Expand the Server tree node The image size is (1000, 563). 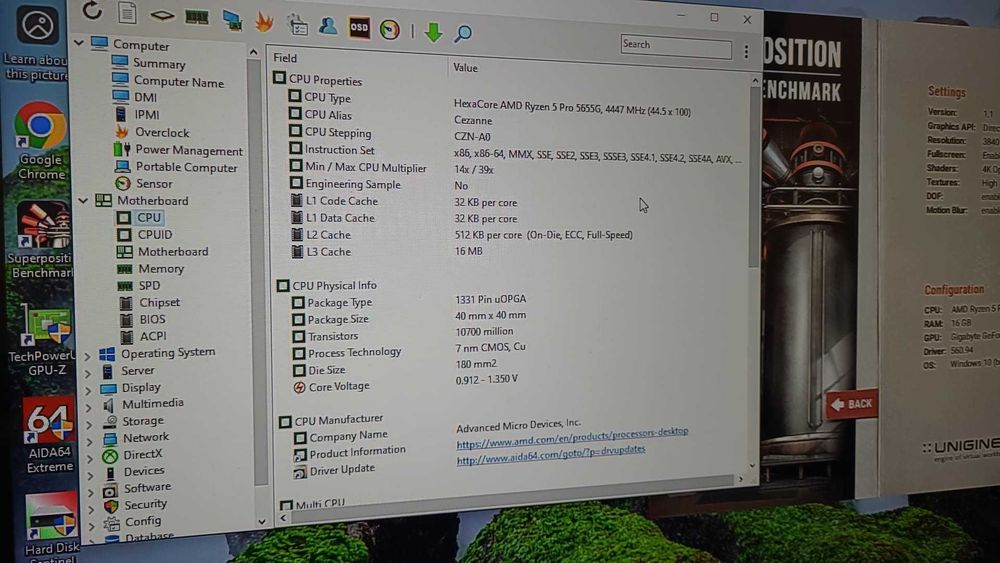click(x=89, y=372)
